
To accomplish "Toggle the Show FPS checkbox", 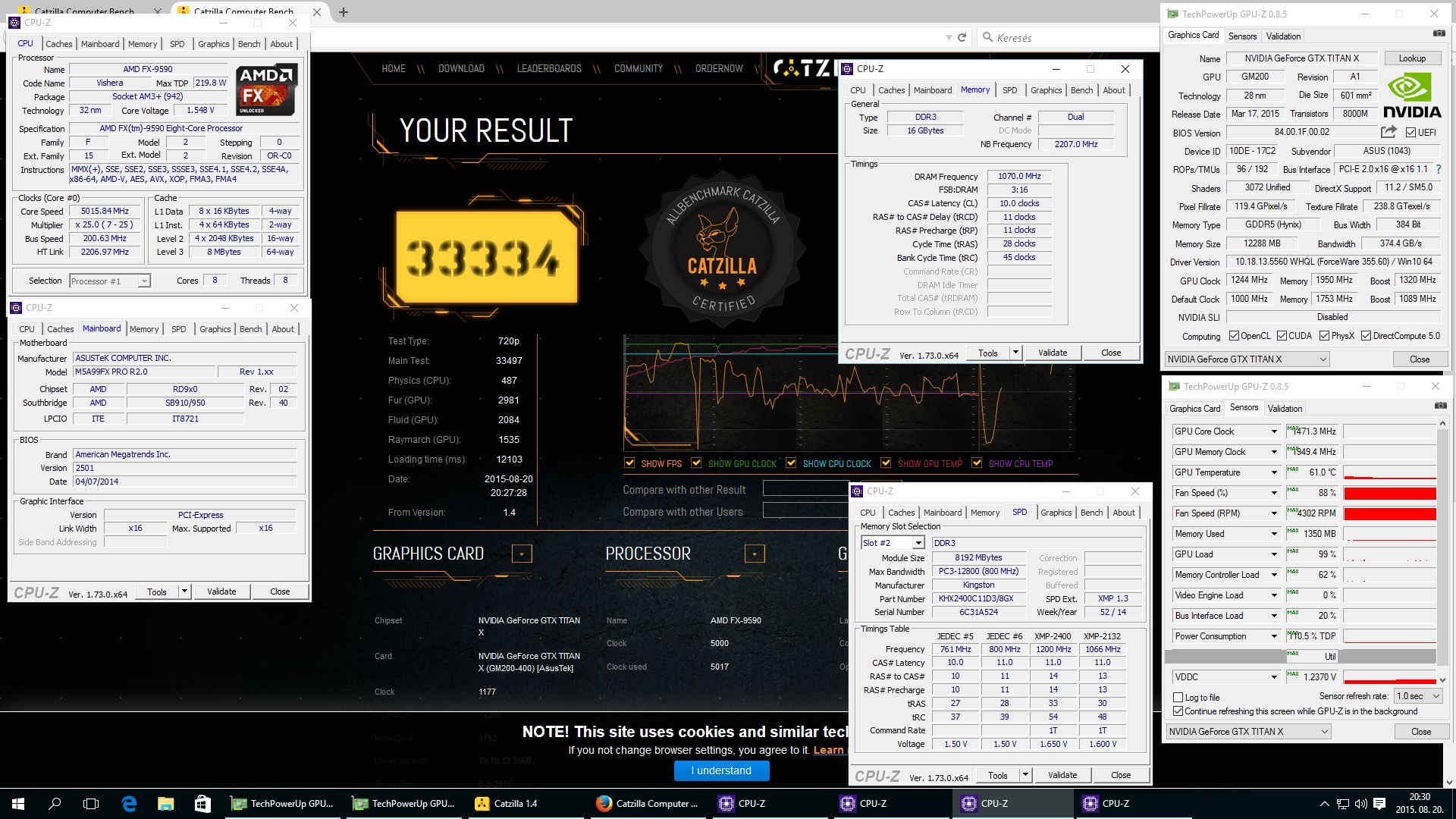I will click(x=629, y=463).
